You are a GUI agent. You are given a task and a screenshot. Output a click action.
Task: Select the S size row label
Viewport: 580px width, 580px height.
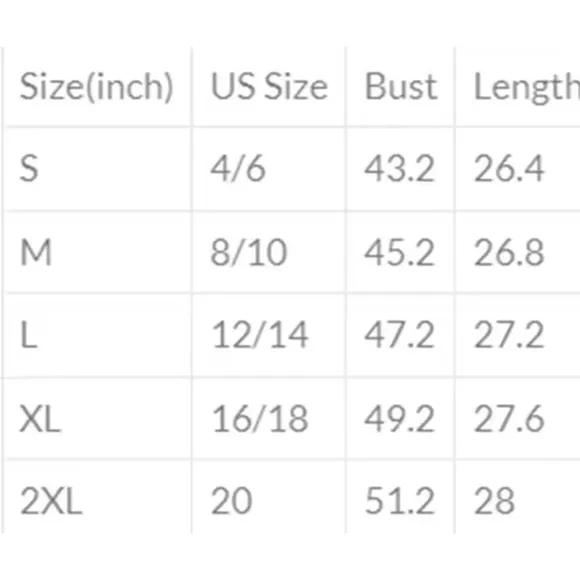click(x=29, y=169)
